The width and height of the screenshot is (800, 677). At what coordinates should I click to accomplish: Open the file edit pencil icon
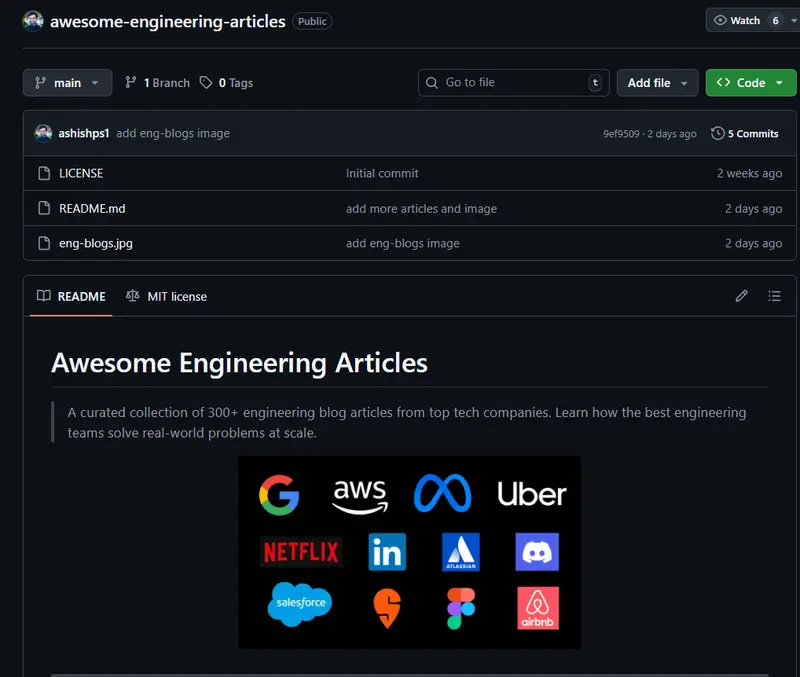pos(741,296)
